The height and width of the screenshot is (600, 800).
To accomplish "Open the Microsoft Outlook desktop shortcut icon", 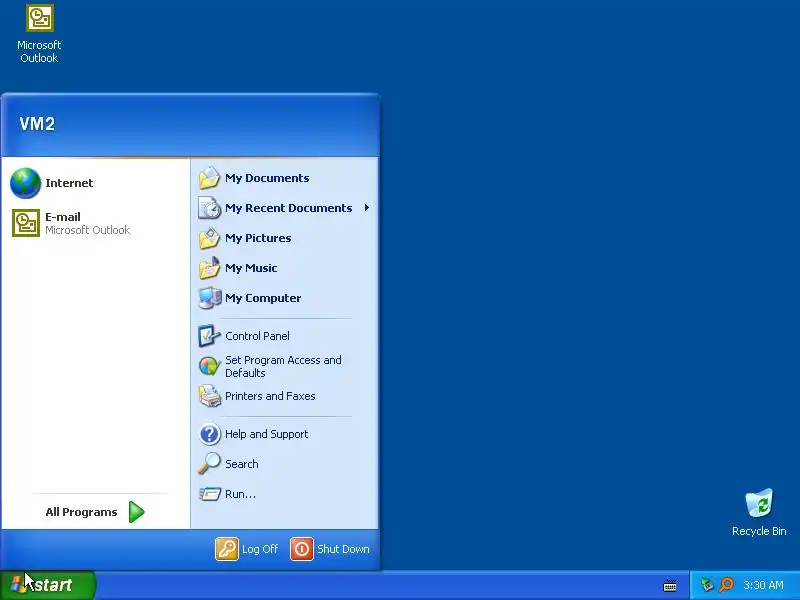I will click(40, 18).
